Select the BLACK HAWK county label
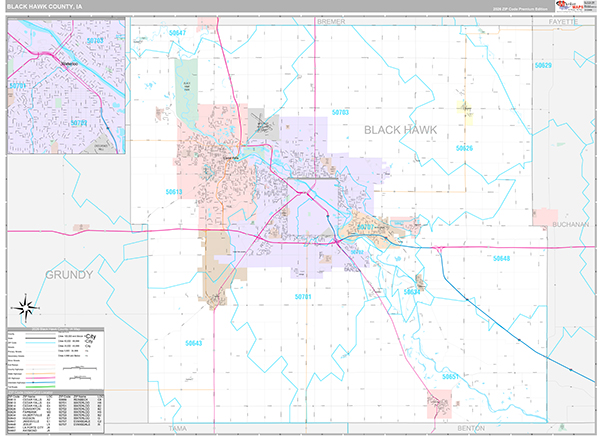 (408, 129)
